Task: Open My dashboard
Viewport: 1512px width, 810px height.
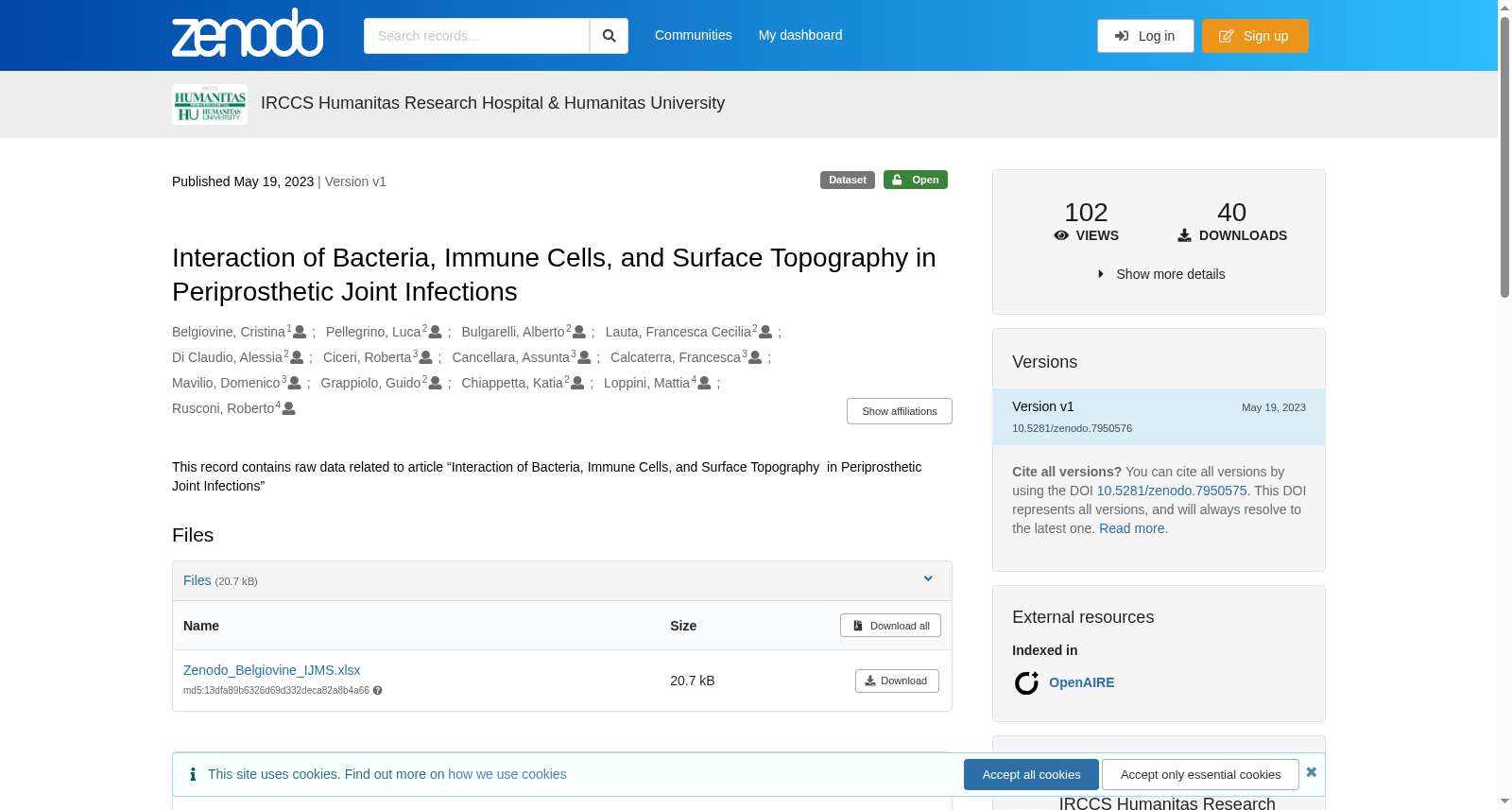Action: tap(800, 35)
